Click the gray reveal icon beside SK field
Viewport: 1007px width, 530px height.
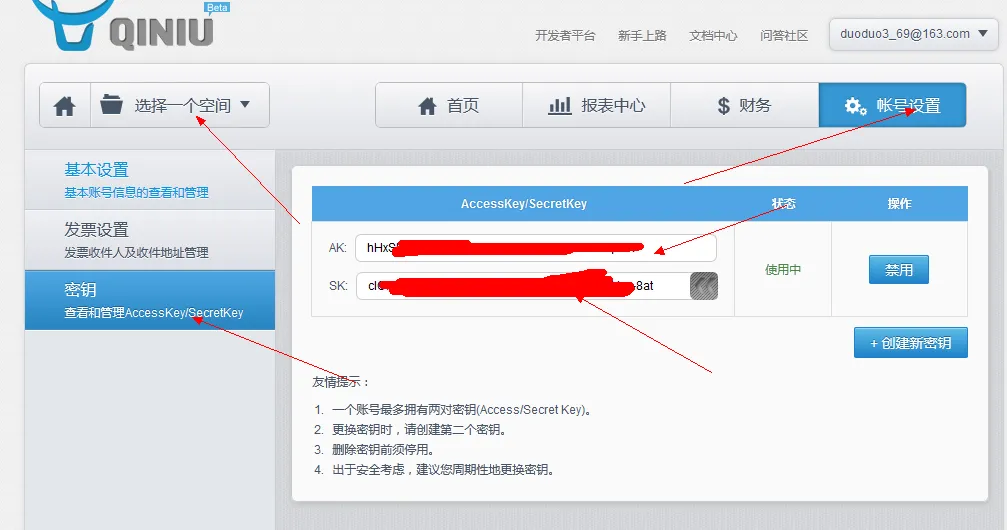[704, 286]
